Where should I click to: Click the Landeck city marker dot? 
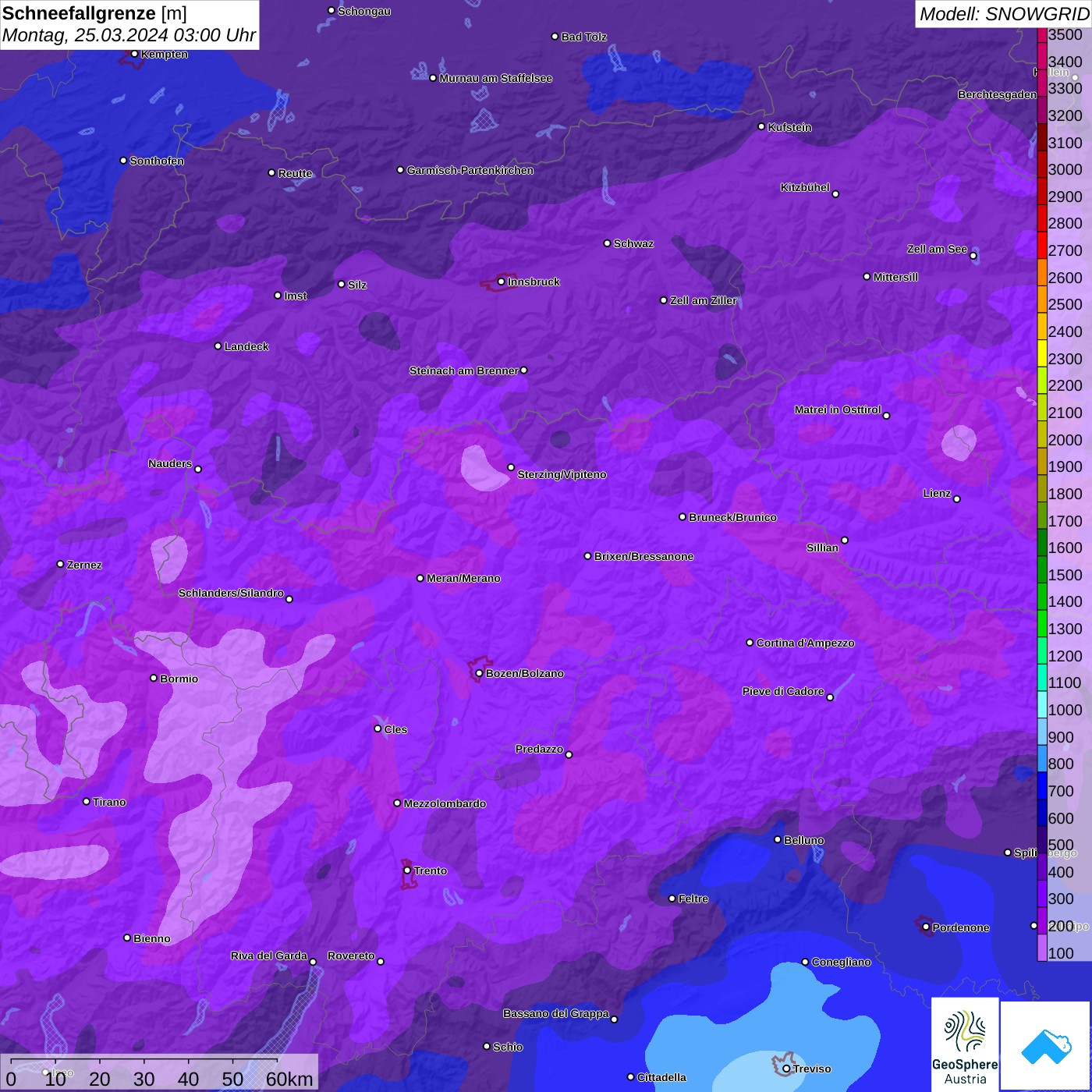pyautogui.click(x=218, y=346)
